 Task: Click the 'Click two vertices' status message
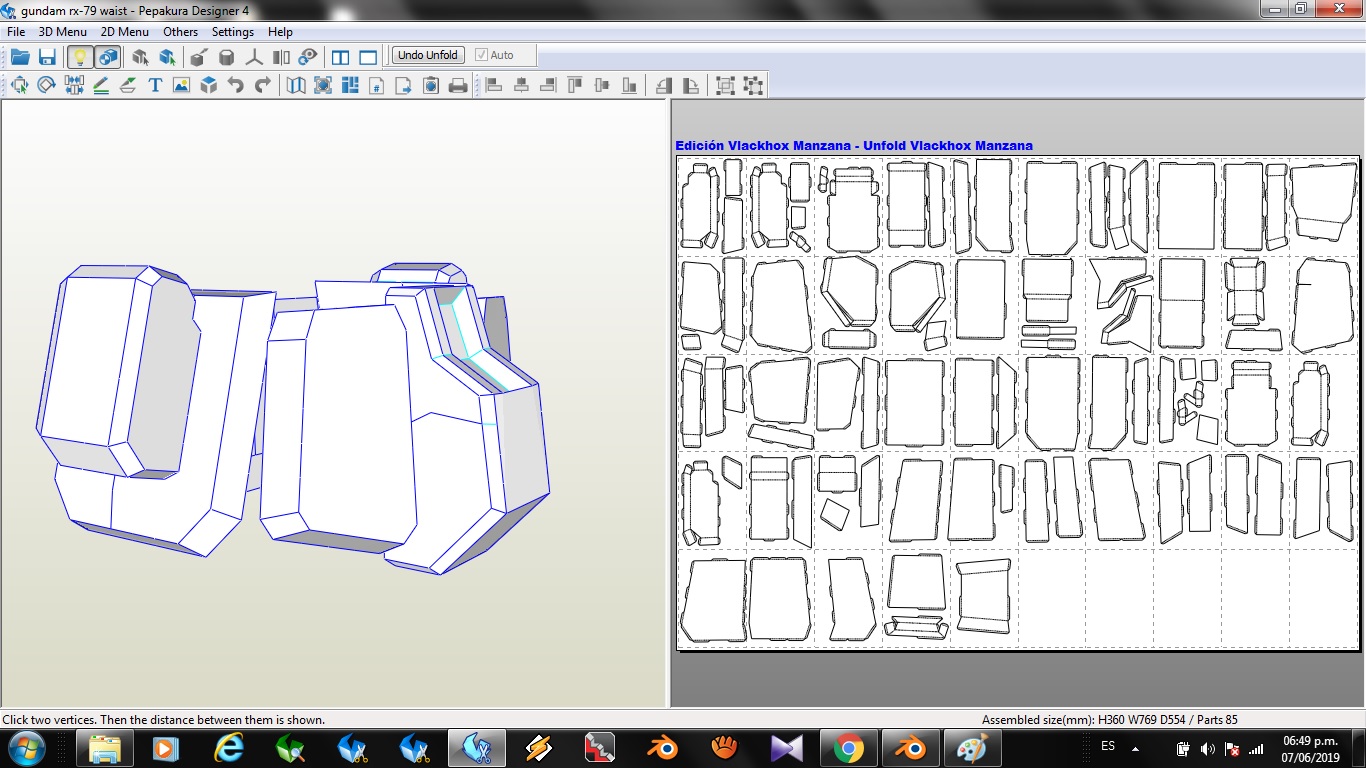click(x=163, y=719)
